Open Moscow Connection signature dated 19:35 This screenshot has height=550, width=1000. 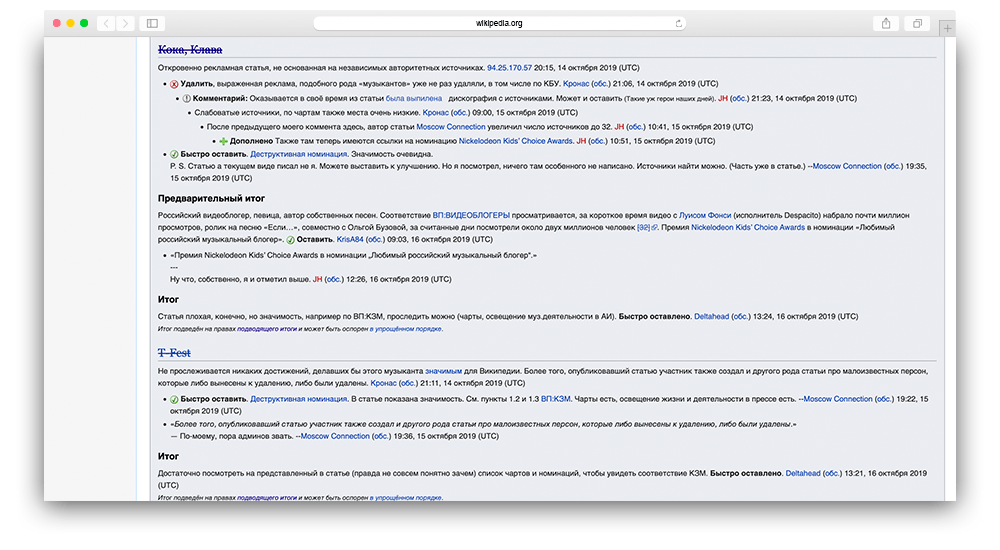(847, 166)
